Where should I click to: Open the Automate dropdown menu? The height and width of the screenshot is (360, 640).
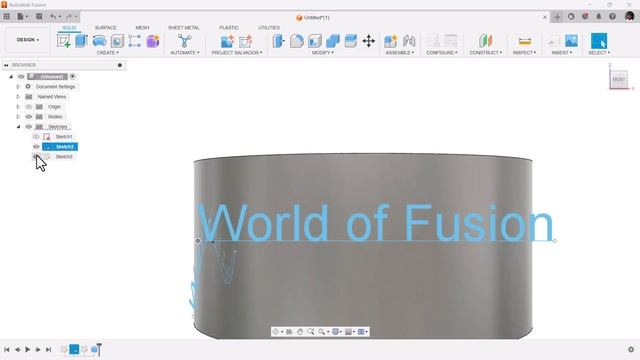[184, 53]
